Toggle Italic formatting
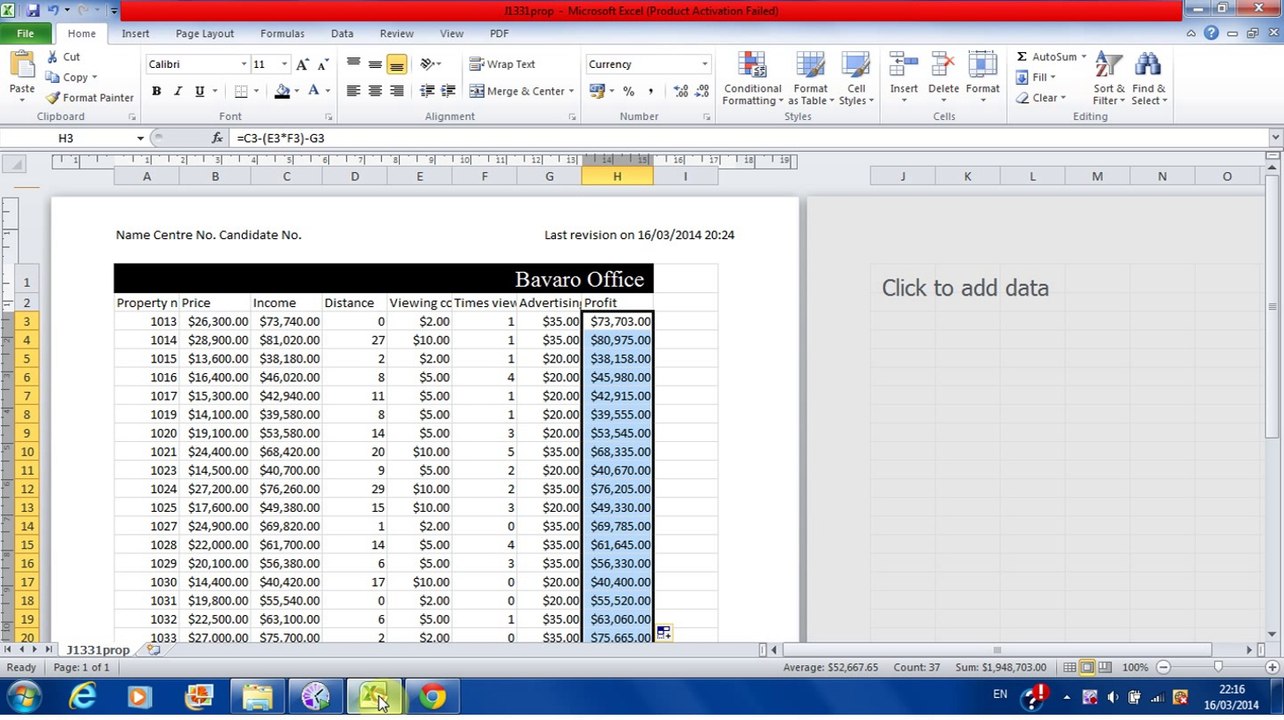 click(x=178, y=91)
